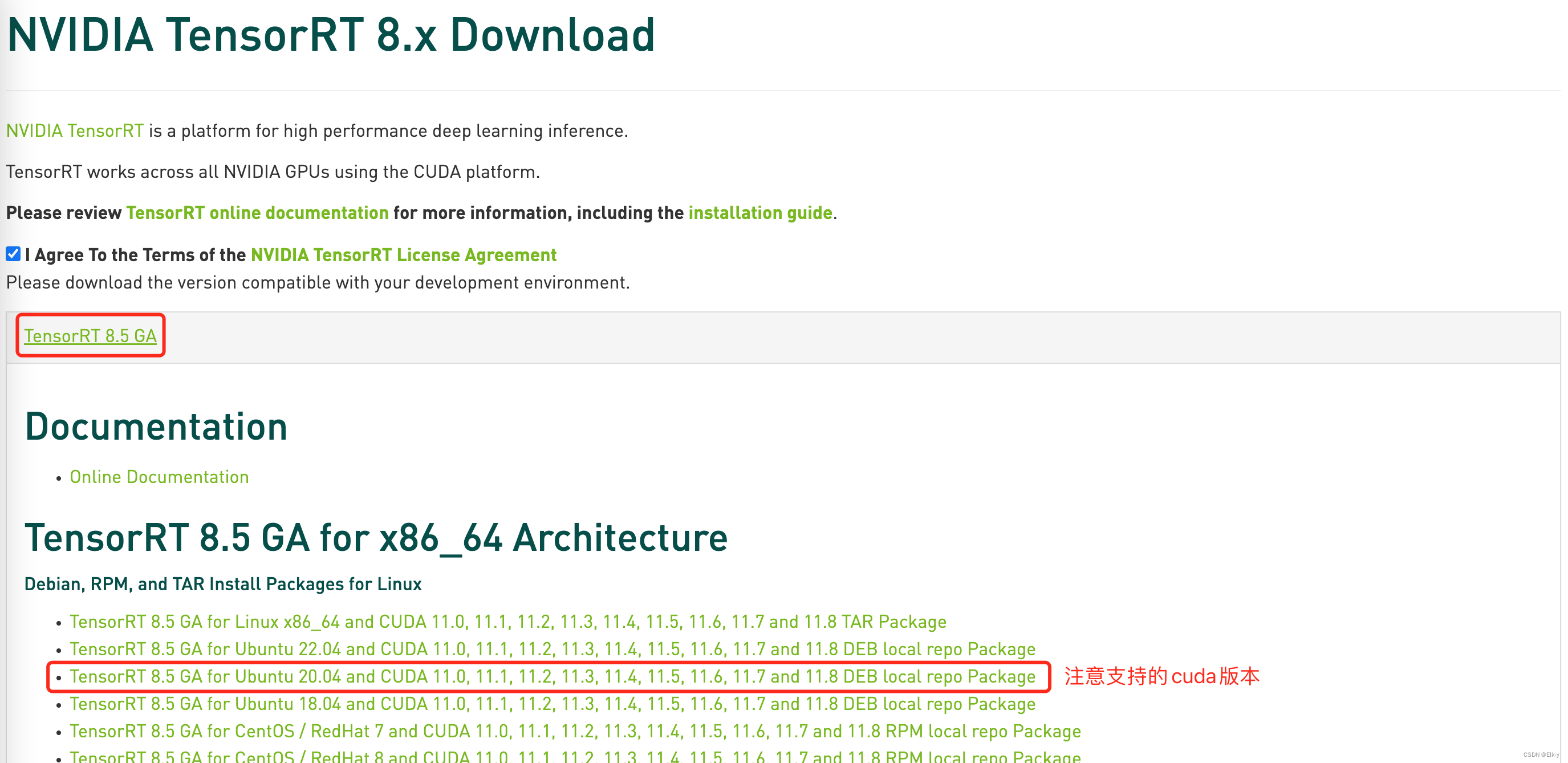Expand the TensorRT 8.5 GA section
The width and height of the screenshot is (1568, 763).
[91, 336]
